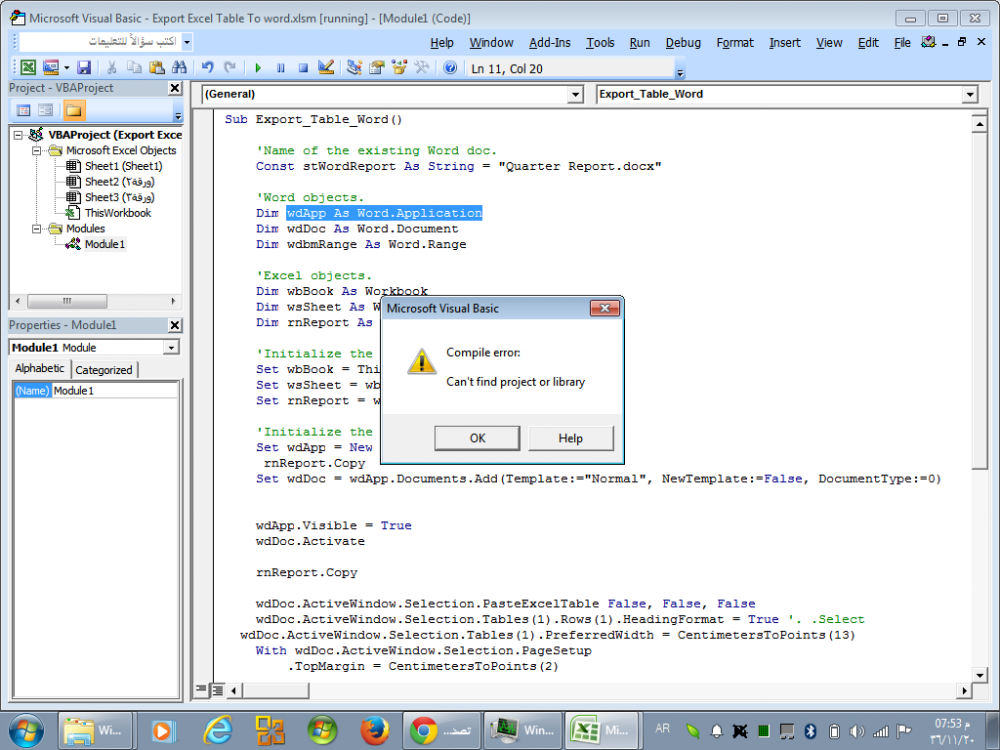Image resolution: width=1000 pixels, height=750 pixels.
Task: Open the Export_Table_Word procedure dropdown
Action: point(970,94)
